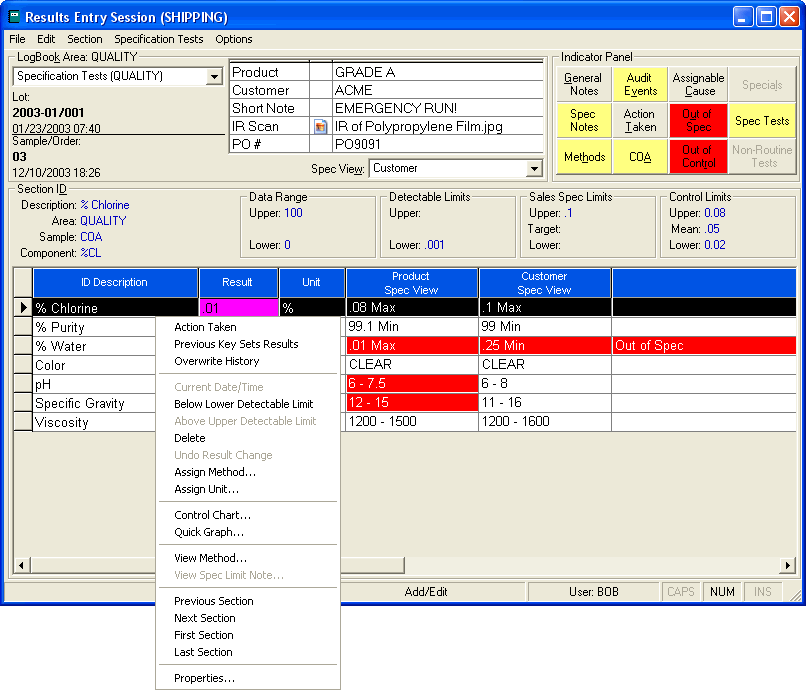Click the EMERGENCY RUN! short note field
Image resolution: width=806 pixels, height=690 pixels.
438,108
